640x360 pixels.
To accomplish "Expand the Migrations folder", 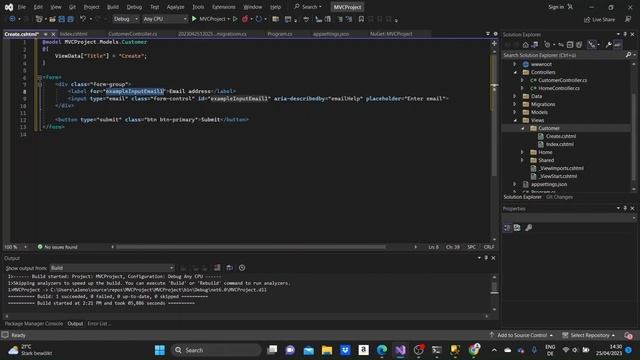I will [x=515, y=104].
